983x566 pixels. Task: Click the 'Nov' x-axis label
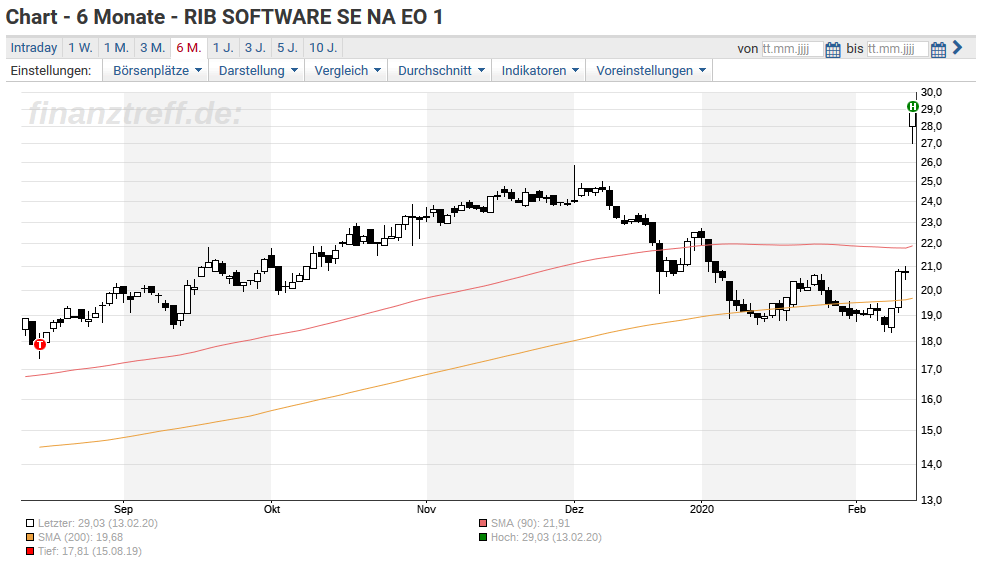(x=426, y=510)
